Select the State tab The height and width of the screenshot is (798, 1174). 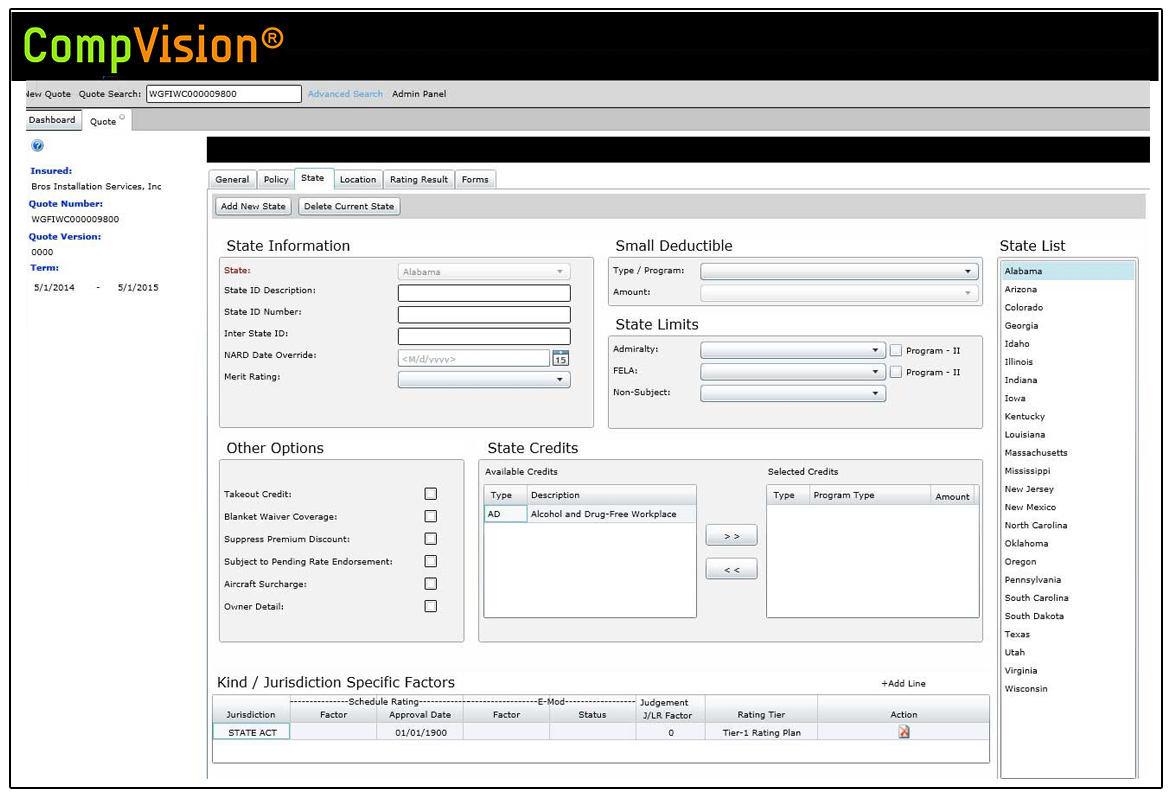[x=313, y=178]
